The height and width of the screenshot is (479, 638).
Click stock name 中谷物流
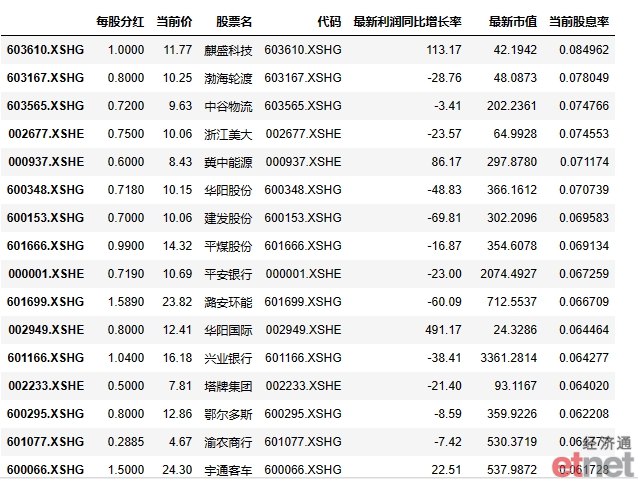pos(228,107)
